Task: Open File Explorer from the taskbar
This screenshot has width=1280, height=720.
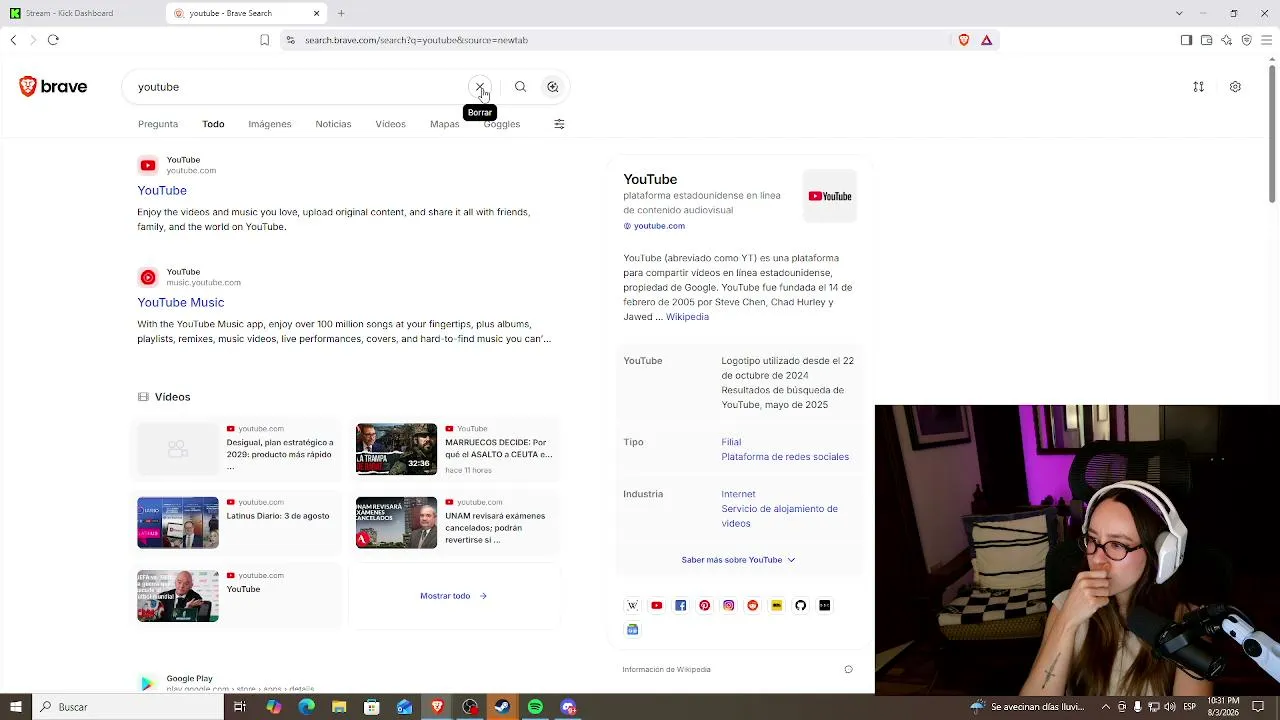Action: 339,707
